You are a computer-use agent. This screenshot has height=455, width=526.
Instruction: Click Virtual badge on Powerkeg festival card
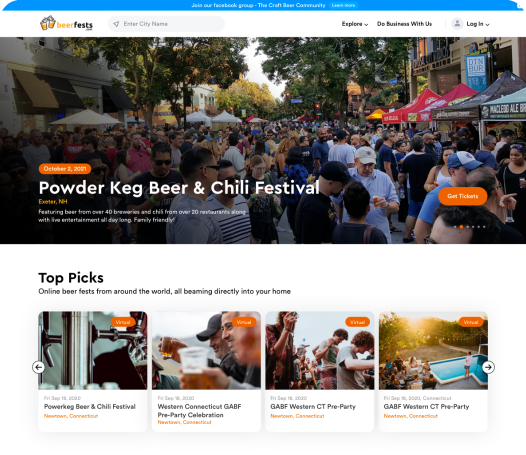(x=123, y=322)
